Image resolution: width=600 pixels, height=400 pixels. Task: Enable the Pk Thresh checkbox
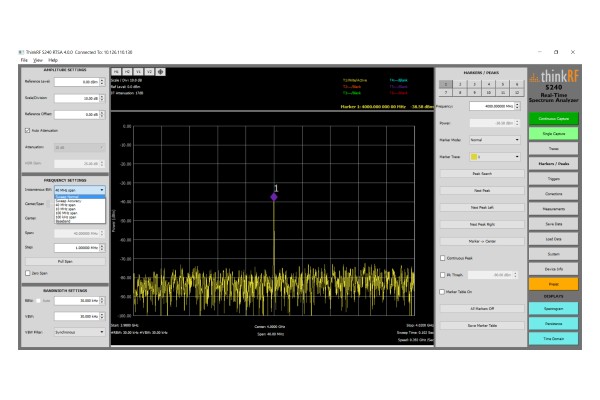pos(443,275)
